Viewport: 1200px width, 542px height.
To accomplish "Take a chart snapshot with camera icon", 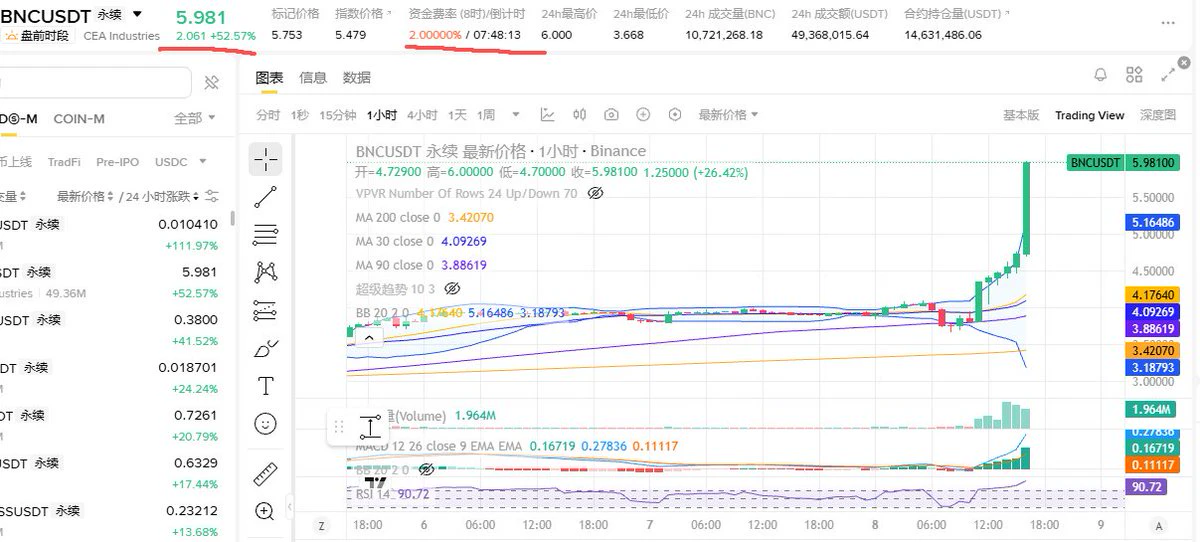I will point(611,115).
